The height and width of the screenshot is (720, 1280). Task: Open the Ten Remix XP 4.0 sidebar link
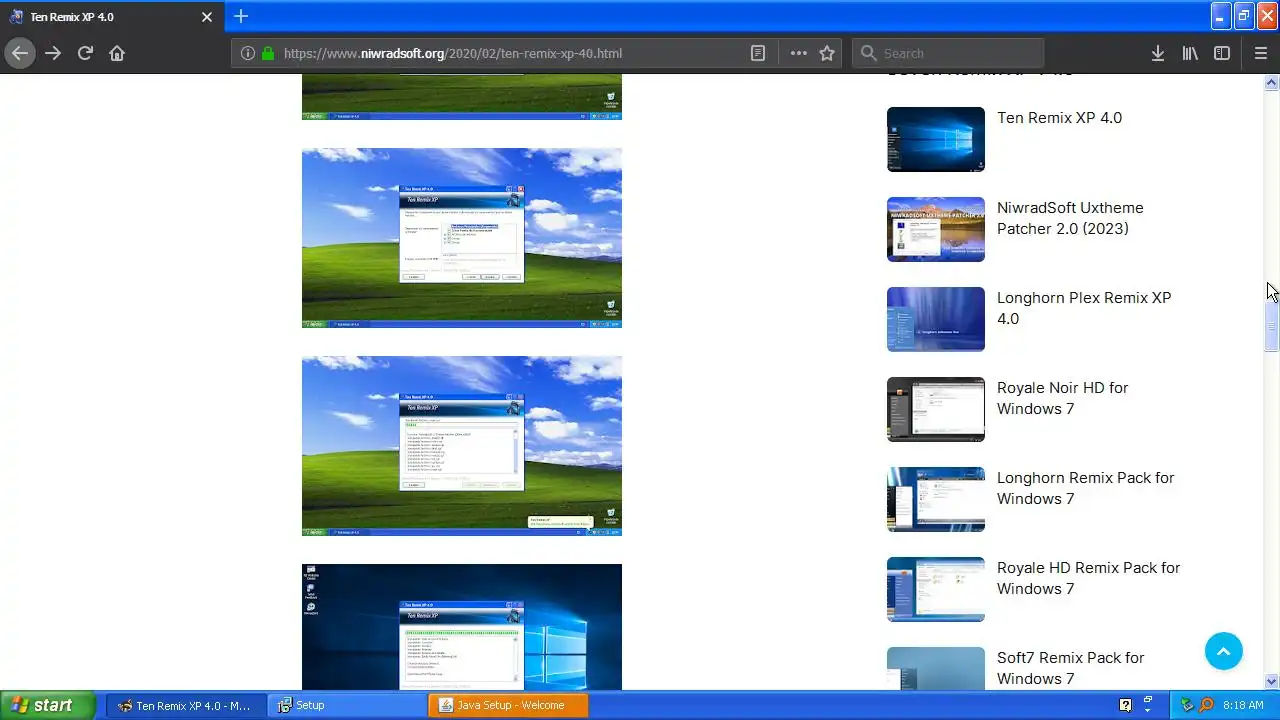pyautogui.click(x=1059, y=118)
